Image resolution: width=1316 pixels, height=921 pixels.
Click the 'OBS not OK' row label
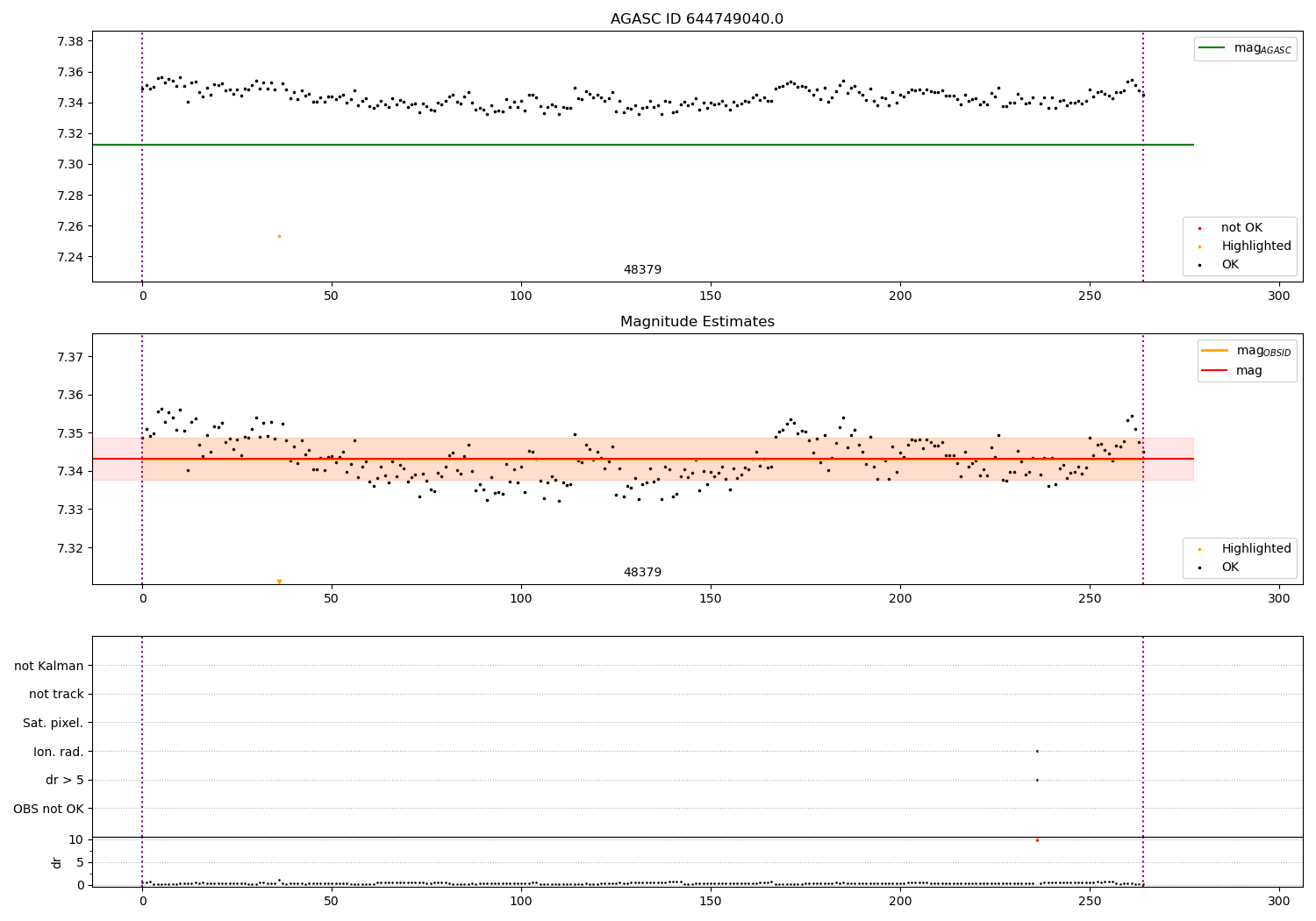[x=49, y=809]
